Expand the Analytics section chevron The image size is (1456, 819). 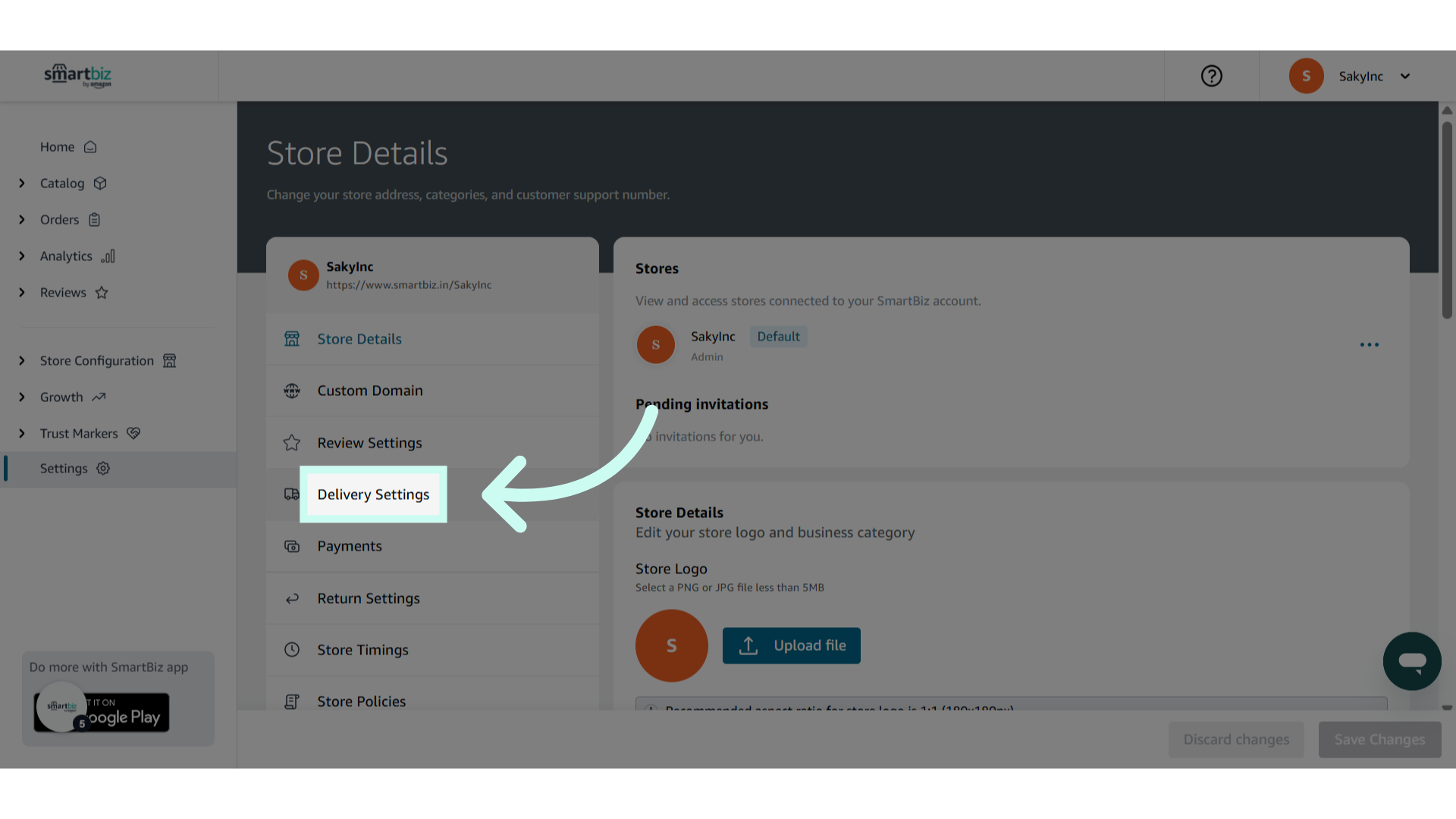tap(22, 256)
